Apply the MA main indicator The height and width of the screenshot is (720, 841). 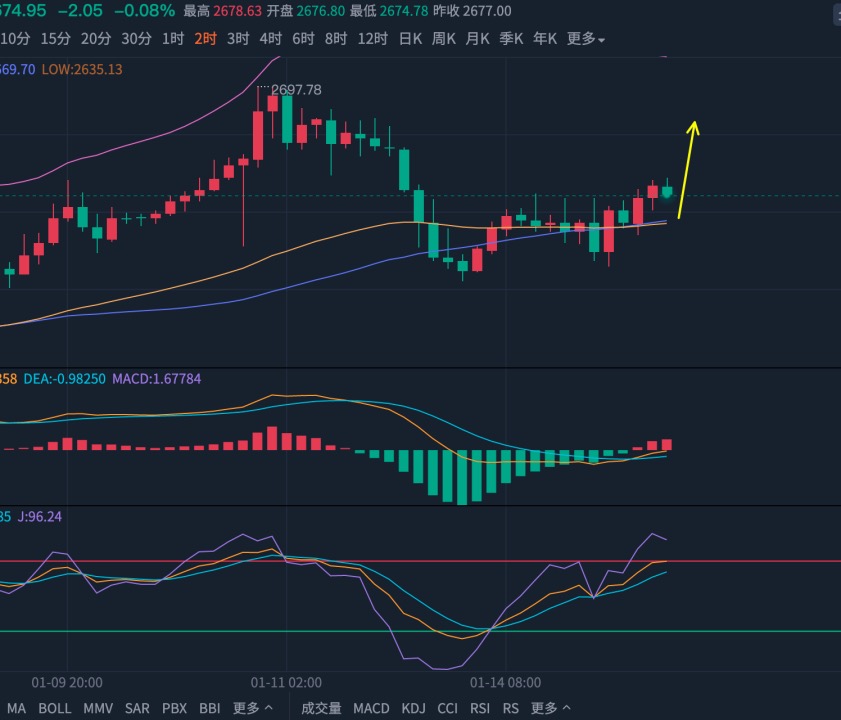16,708
